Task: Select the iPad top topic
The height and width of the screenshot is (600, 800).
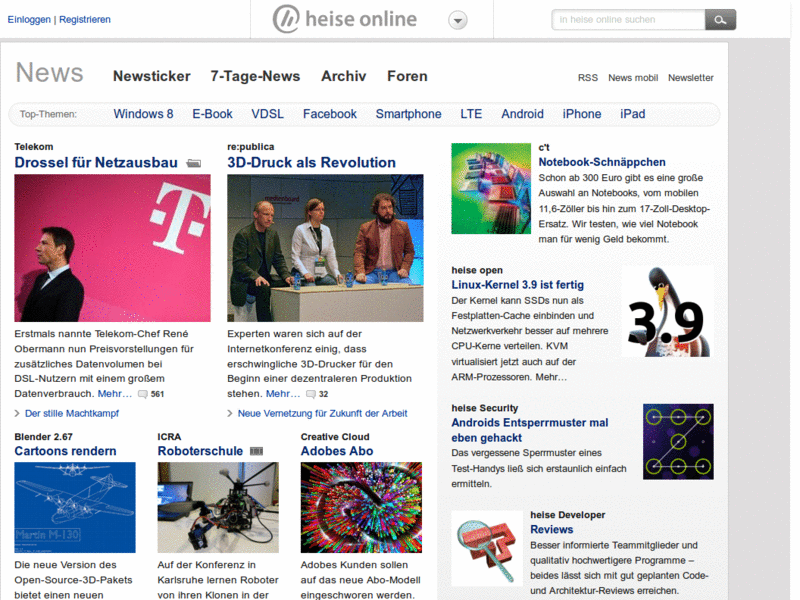Action: [633, 114]
